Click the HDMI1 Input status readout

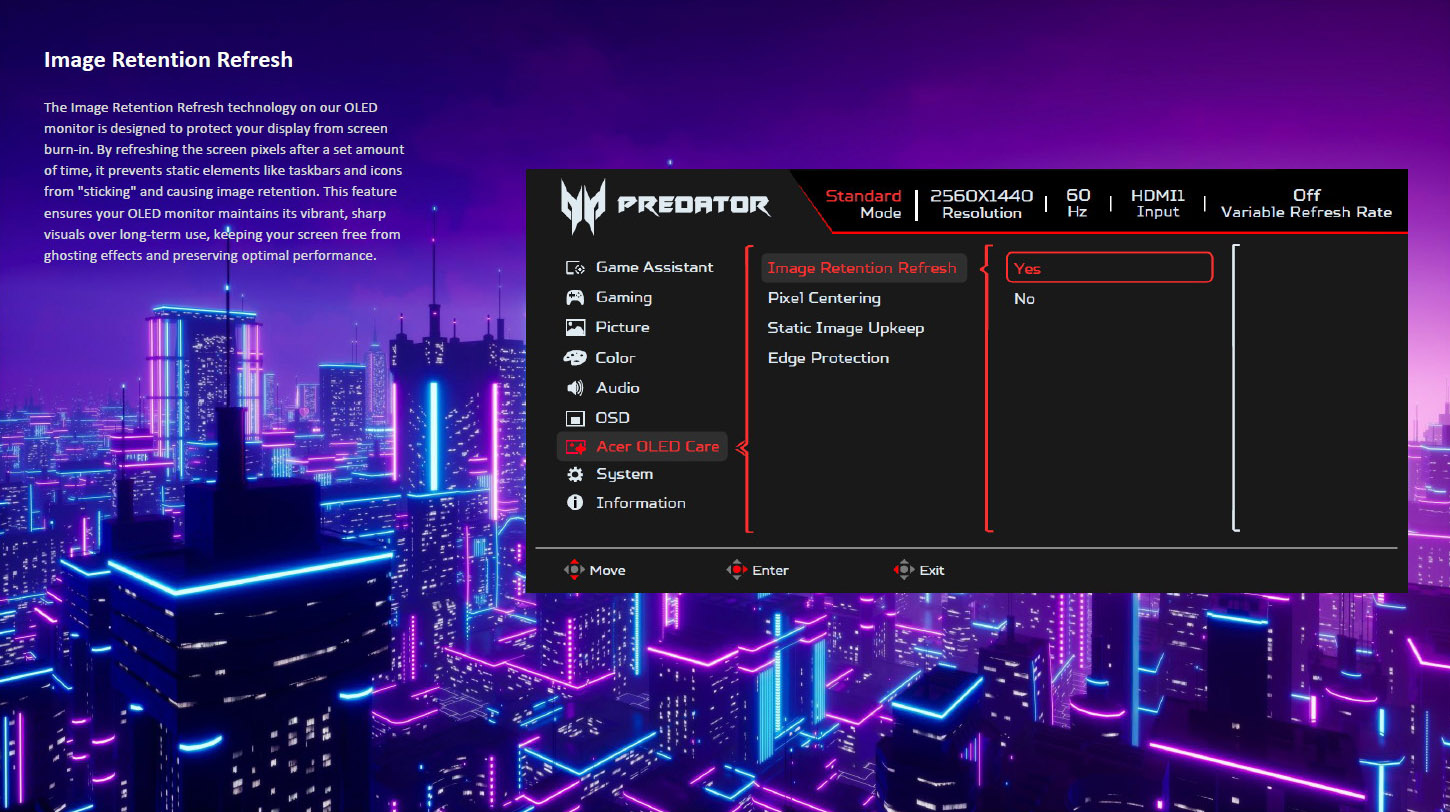(x=1158, y=204)
